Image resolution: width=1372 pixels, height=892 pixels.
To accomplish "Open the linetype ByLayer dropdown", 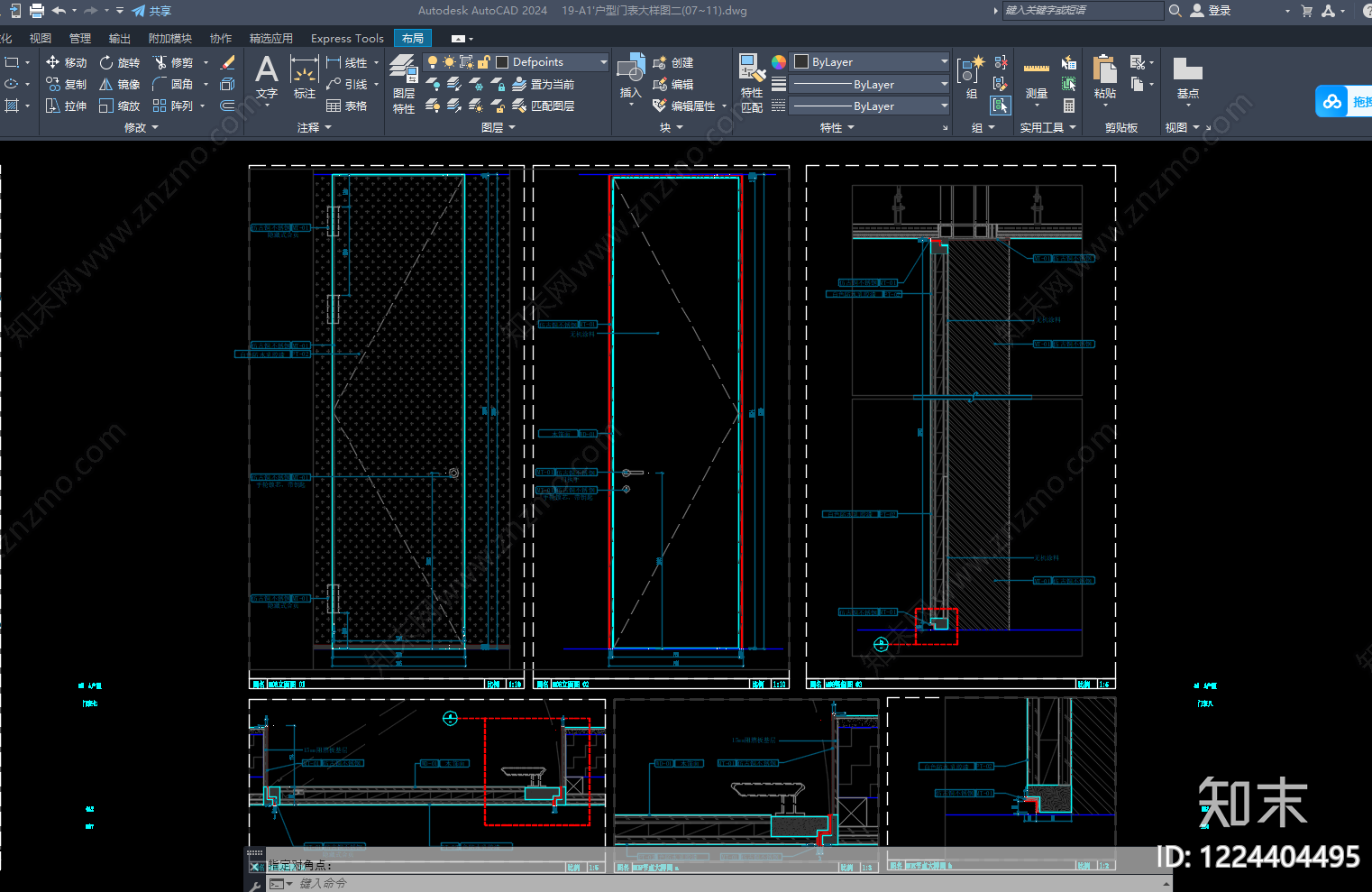I will (x=944, y=106).
